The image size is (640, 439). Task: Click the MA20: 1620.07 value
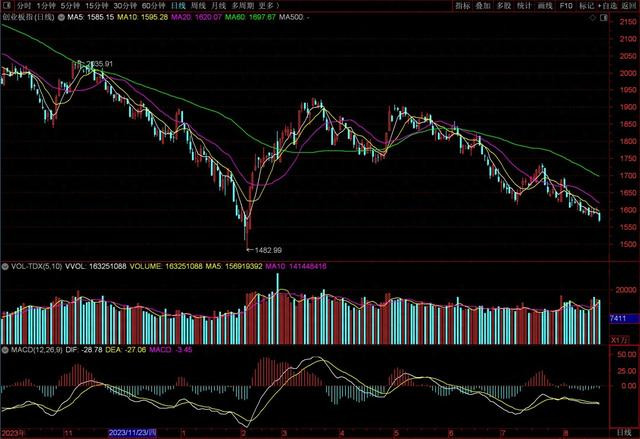196,18
